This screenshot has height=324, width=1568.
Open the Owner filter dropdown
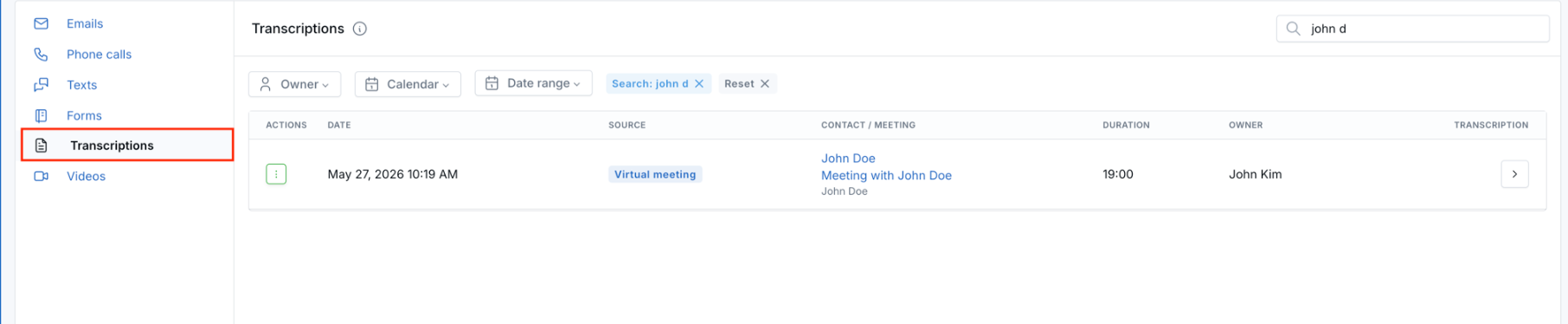coord(294,84)
